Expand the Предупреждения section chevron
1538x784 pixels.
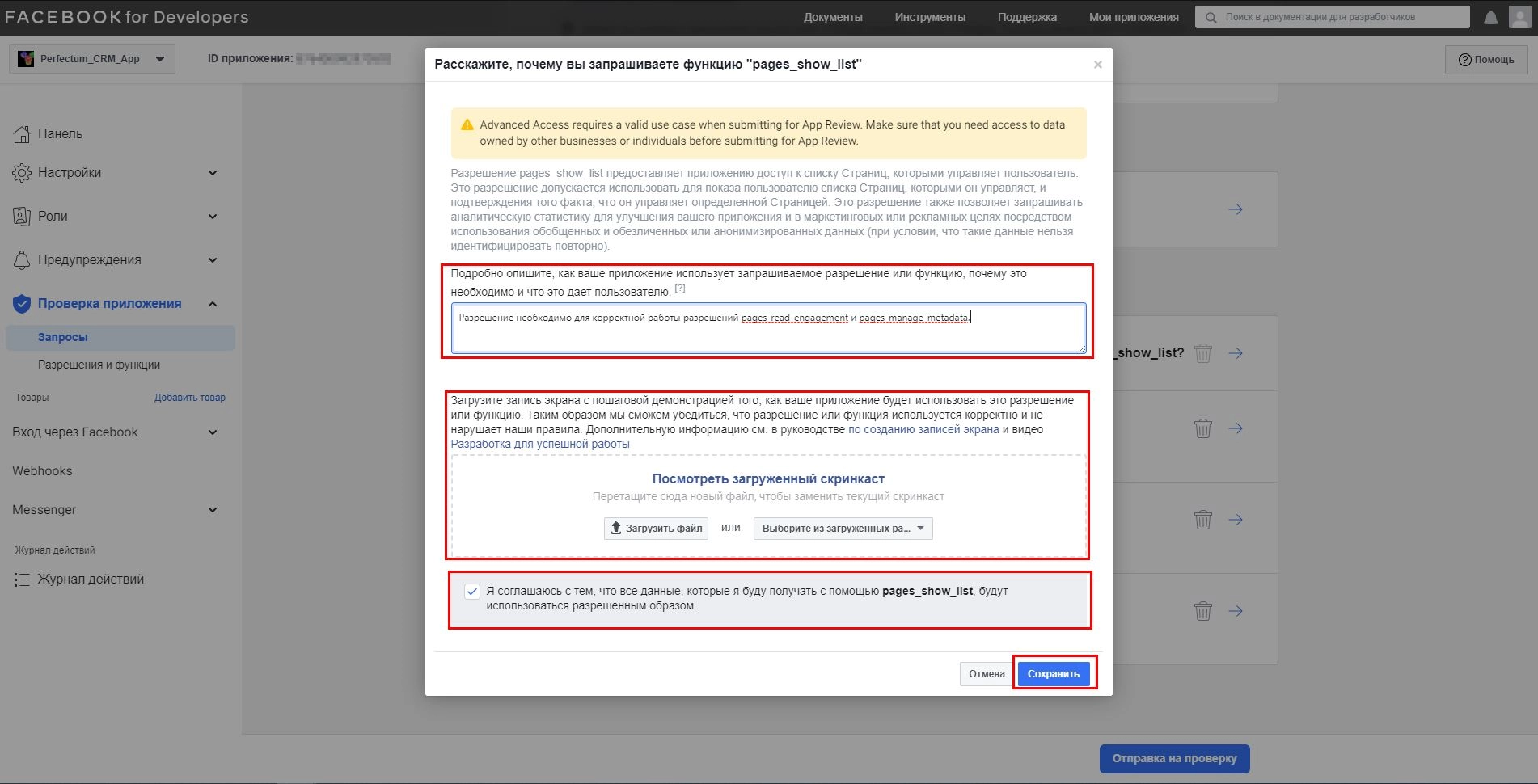point(213,260)
